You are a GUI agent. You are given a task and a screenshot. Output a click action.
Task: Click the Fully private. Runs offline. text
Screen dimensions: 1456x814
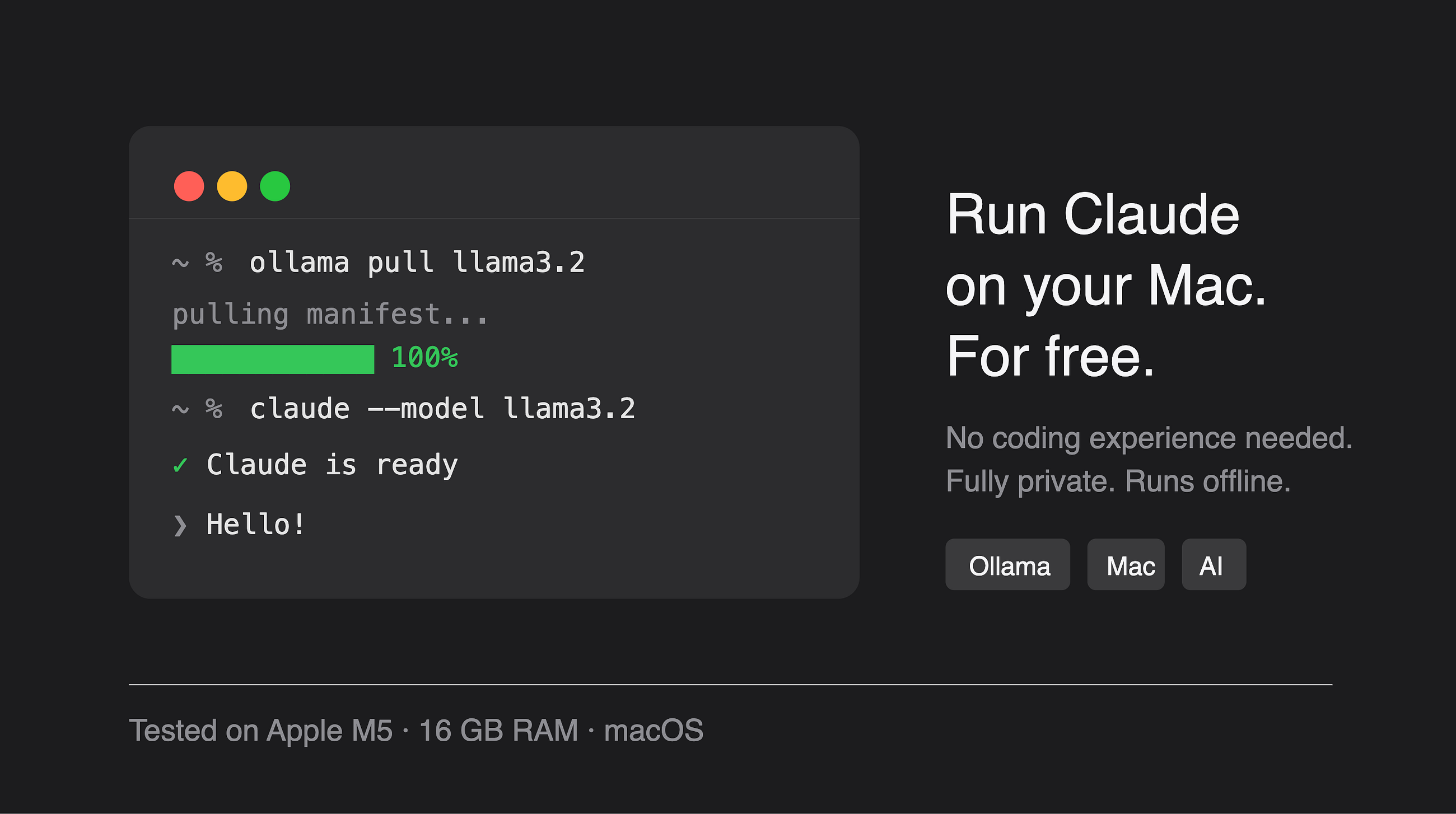click(1118, 482)
